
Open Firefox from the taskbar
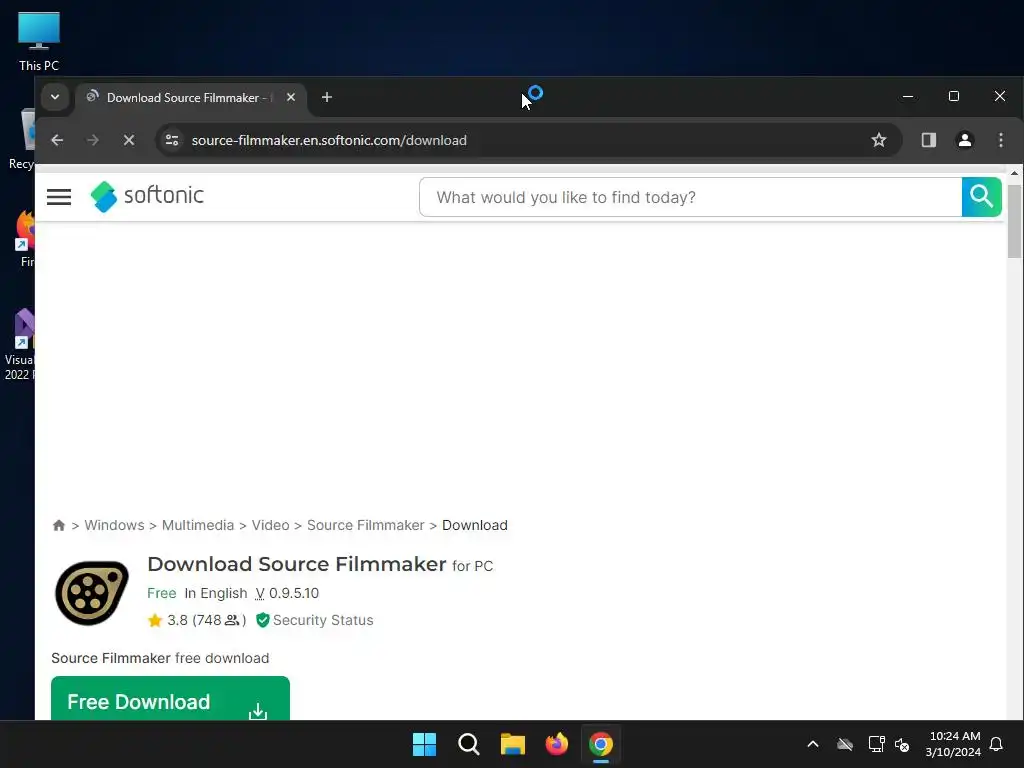coord(557,744)
